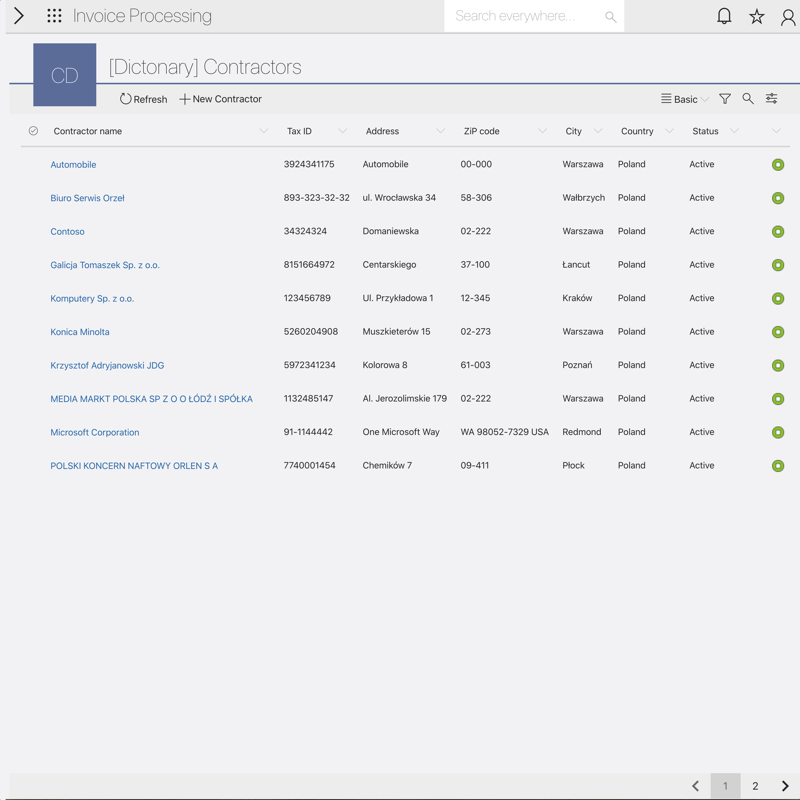Click the New Contractor button
This screenshot has height=800, width=800.
point(220,99)
